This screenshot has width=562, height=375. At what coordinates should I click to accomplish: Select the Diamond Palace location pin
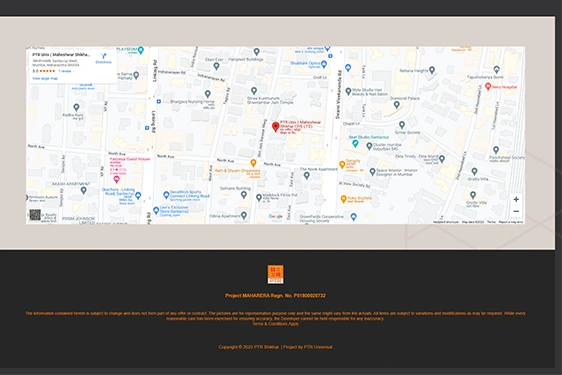coord(396,105)
